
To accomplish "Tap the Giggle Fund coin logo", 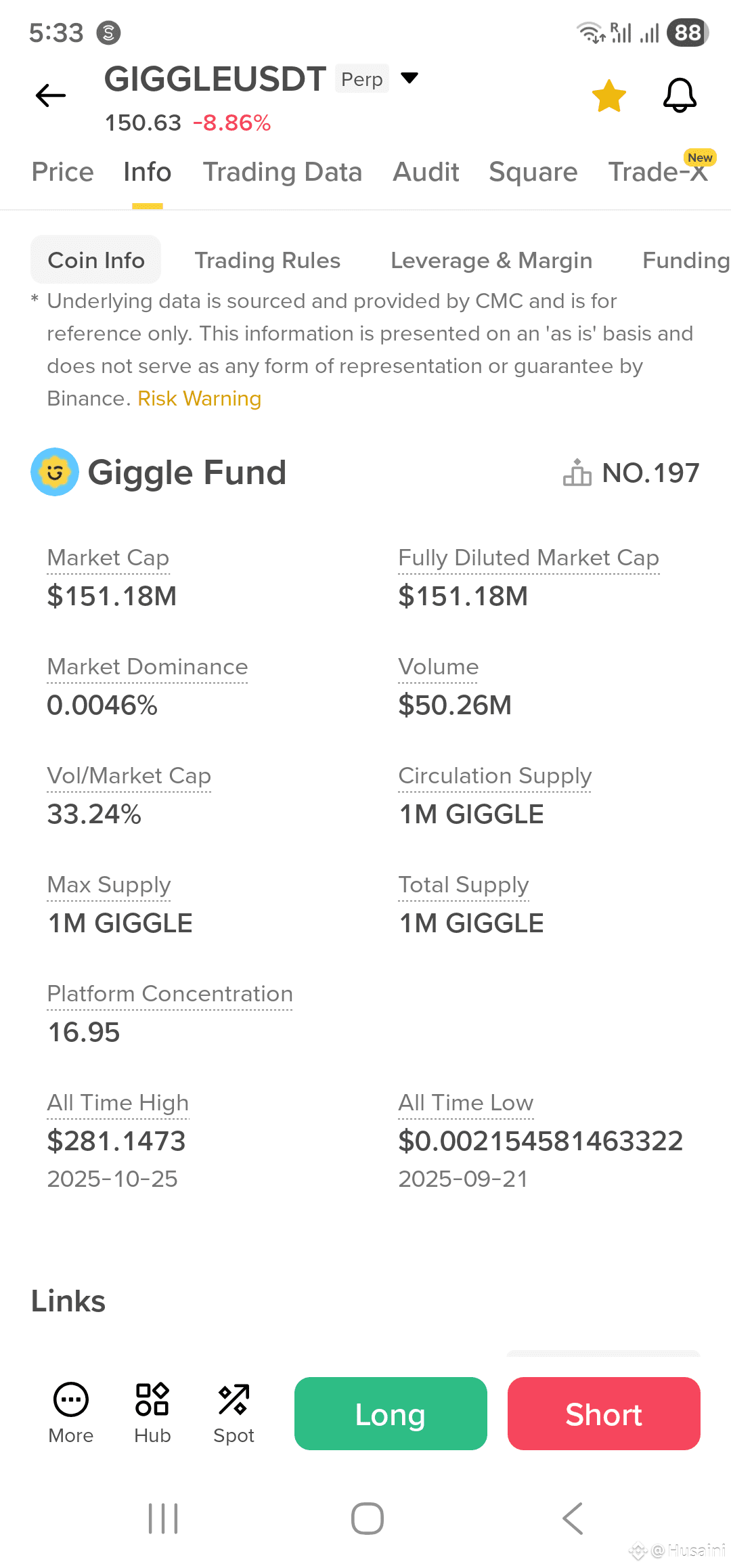I will point(55,472).
